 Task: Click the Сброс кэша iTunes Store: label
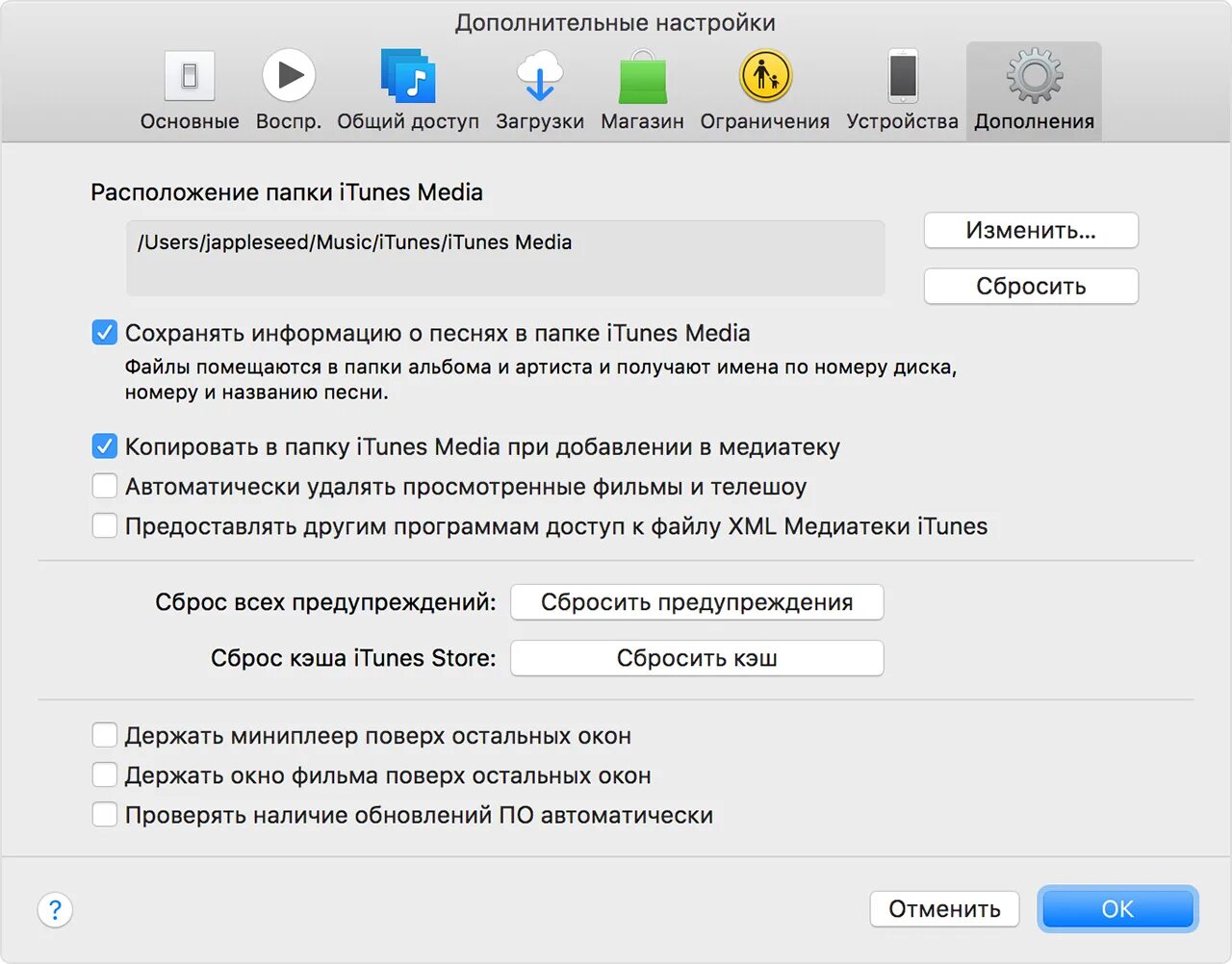point(353,658)
